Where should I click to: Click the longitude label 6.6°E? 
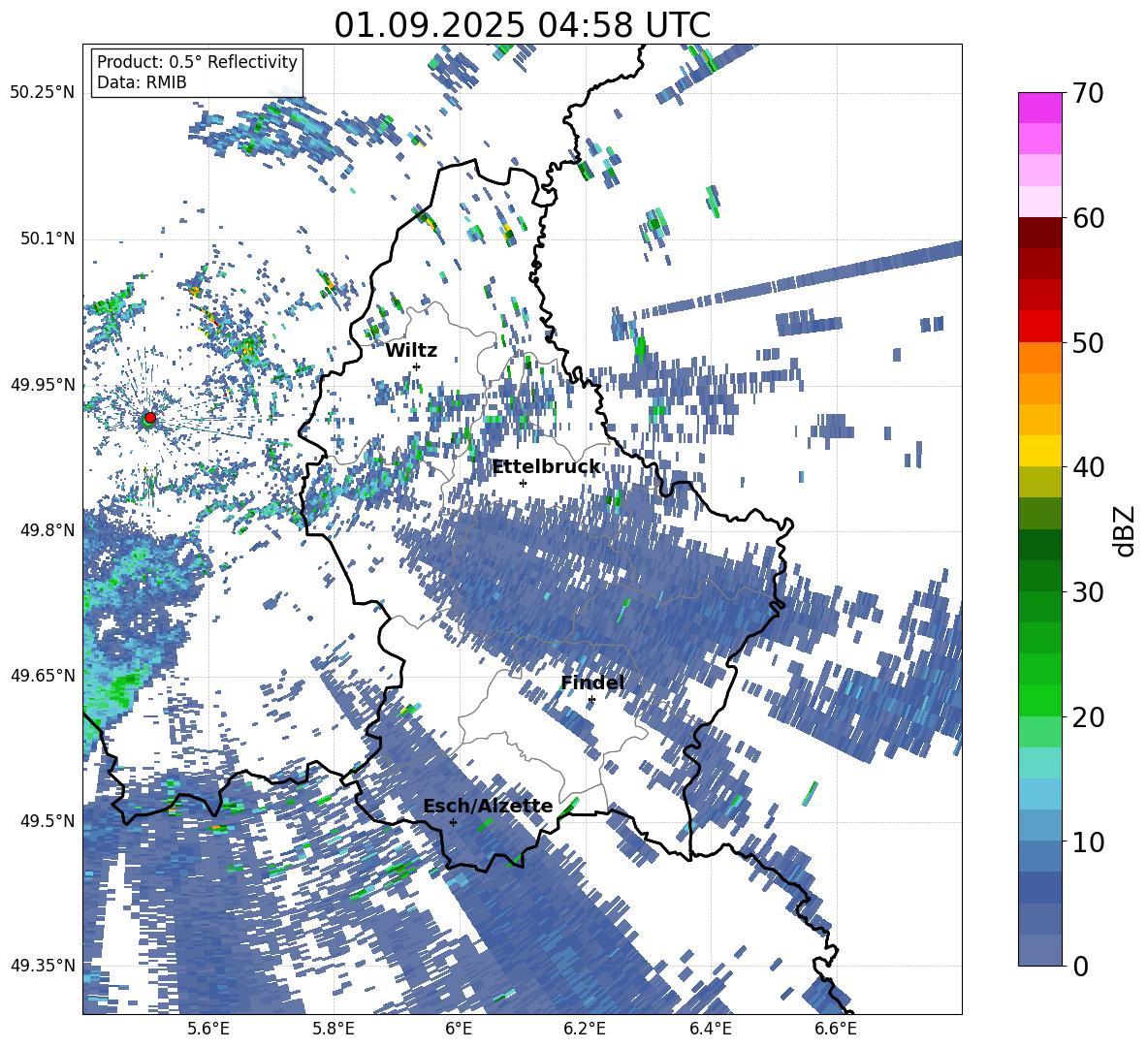[x=836, y=1029]
